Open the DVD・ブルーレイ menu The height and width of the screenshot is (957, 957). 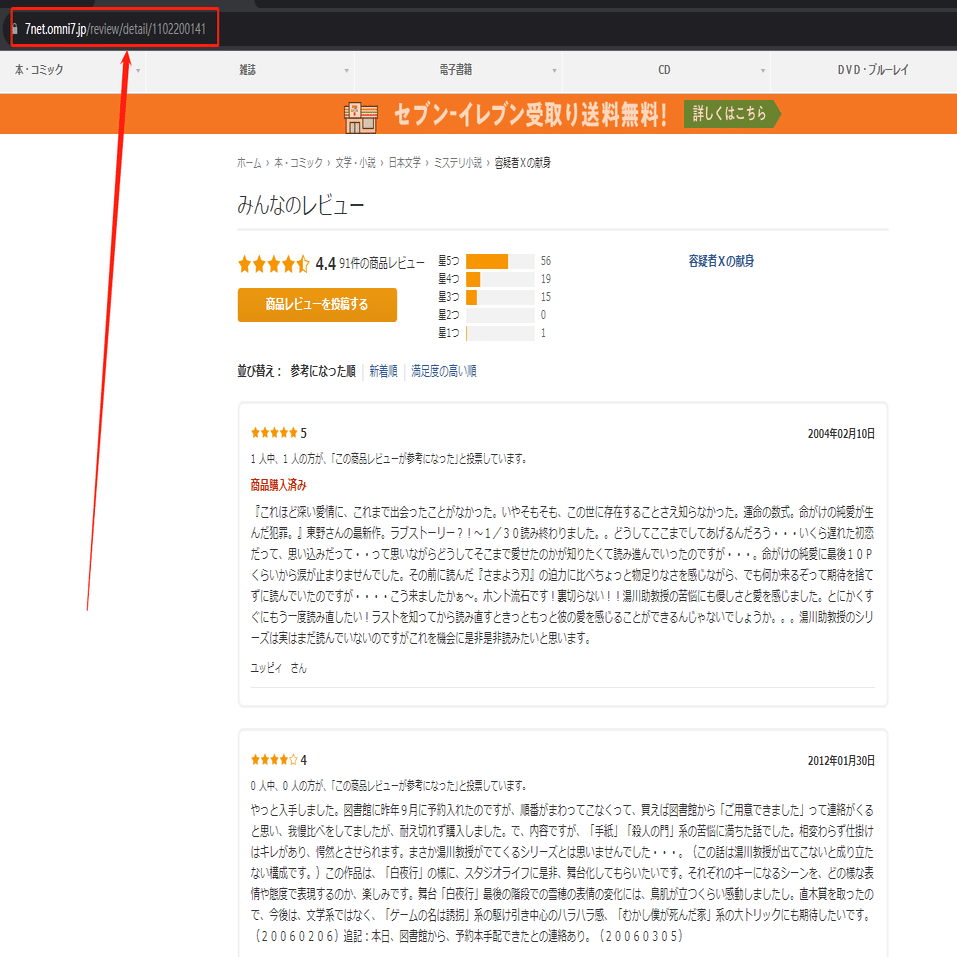873,70
